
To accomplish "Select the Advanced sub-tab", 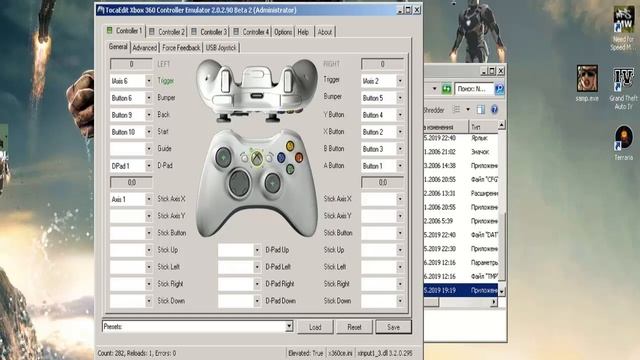I will click(x=144, y=48).
